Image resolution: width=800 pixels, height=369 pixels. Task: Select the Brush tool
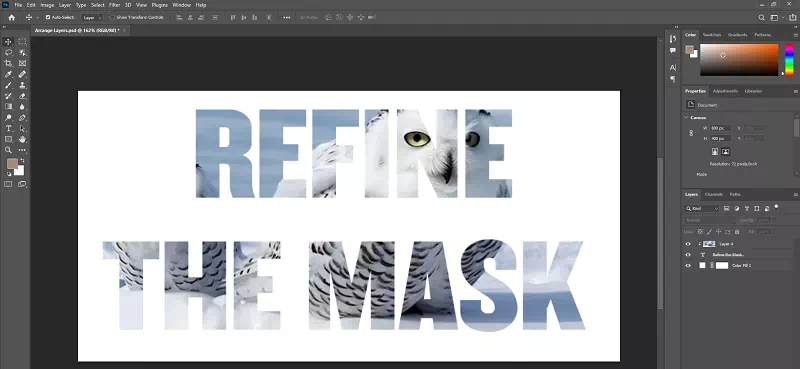click(x=8, y=85)
